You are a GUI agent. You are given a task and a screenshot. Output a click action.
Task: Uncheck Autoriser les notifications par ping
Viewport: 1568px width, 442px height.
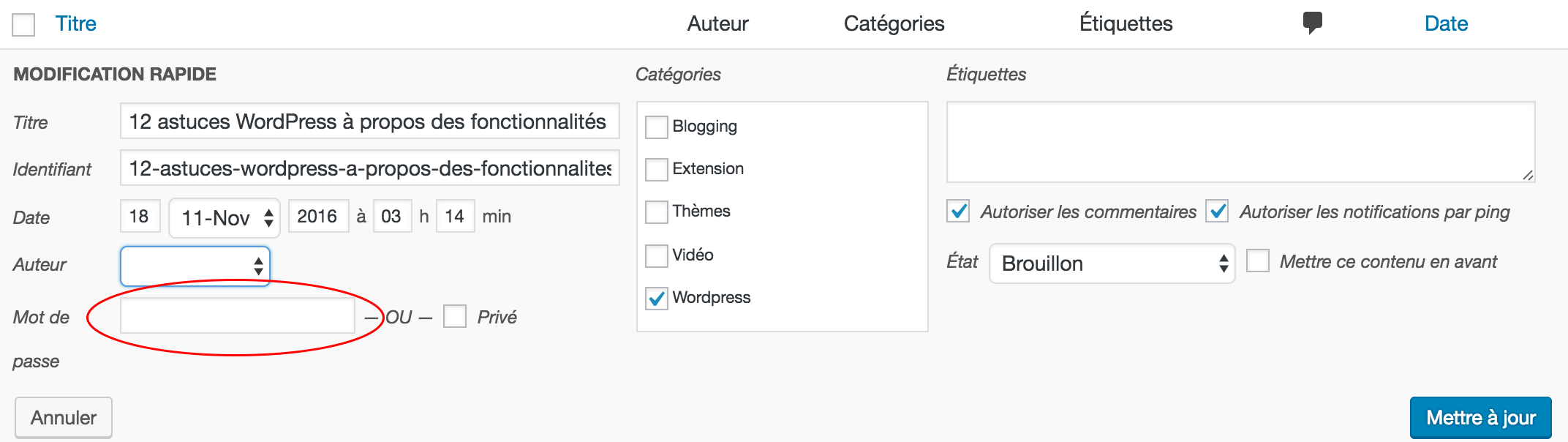(1217, 211)
